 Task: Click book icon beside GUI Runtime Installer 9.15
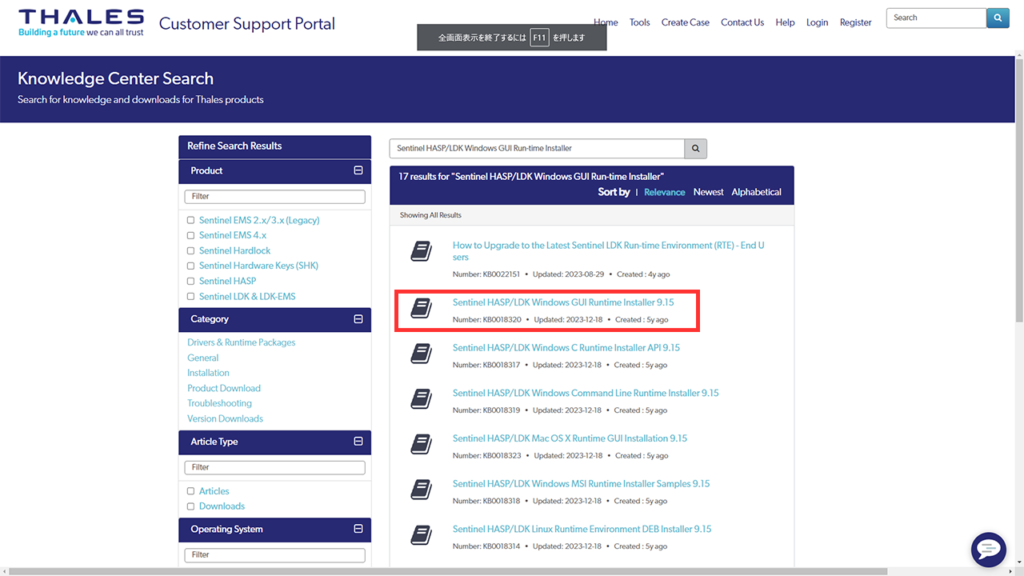click(421, 309)
